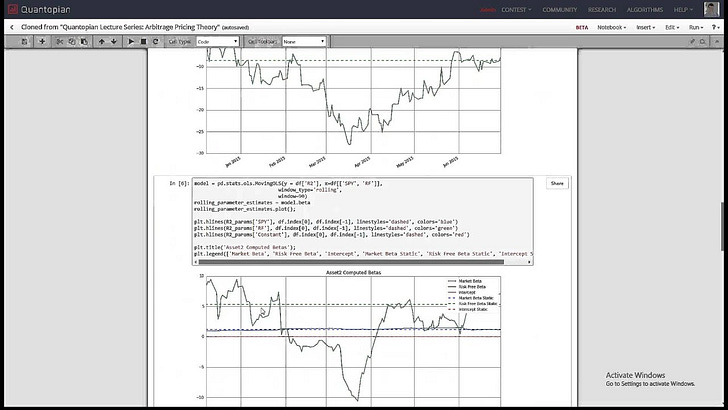Save the notebook with the save icon
This screenshot has height=410, width=728.
(x=24, y=41)
